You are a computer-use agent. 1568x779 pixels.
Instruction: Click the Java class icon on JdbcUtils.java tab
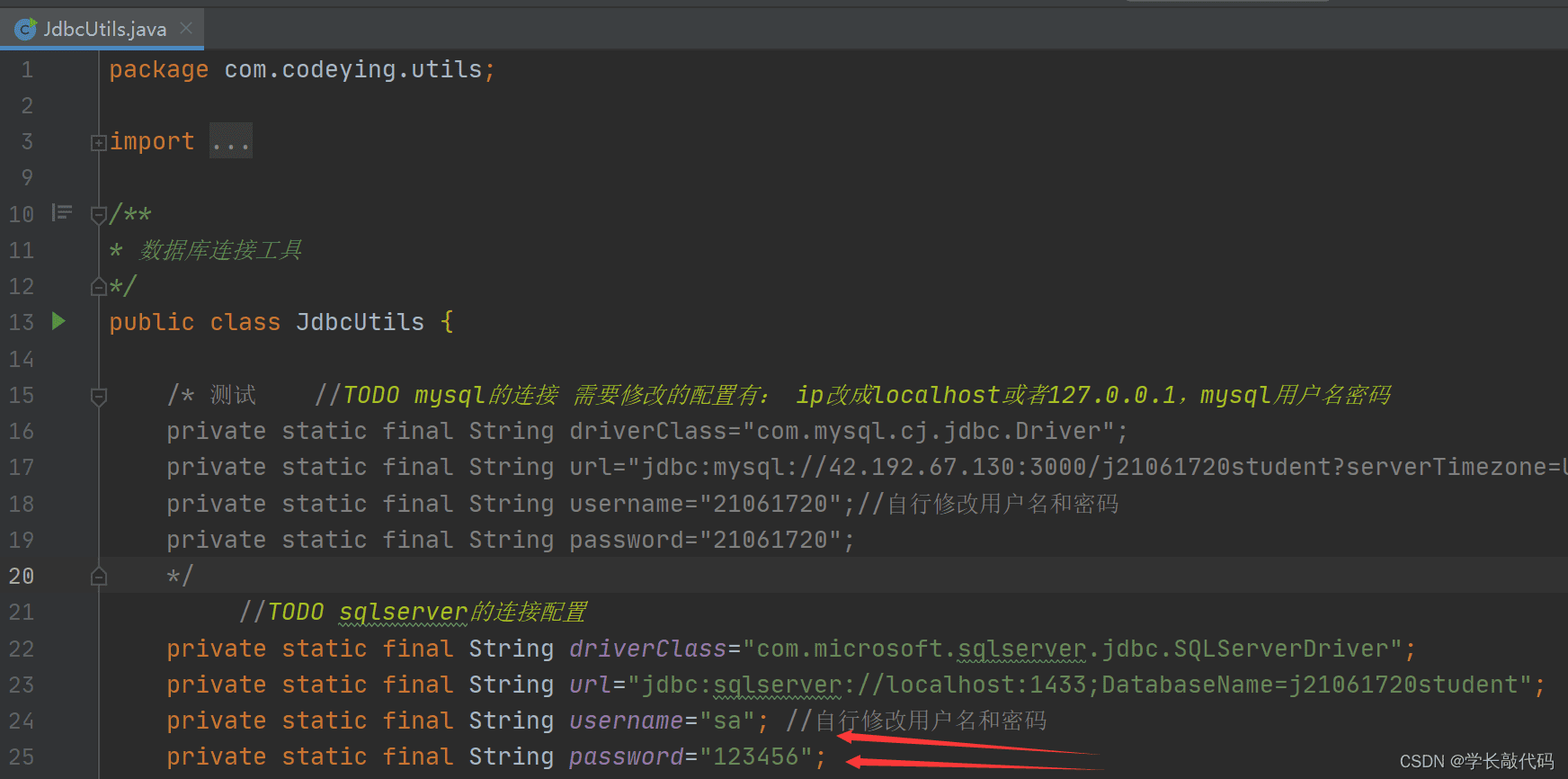[25, 30]
